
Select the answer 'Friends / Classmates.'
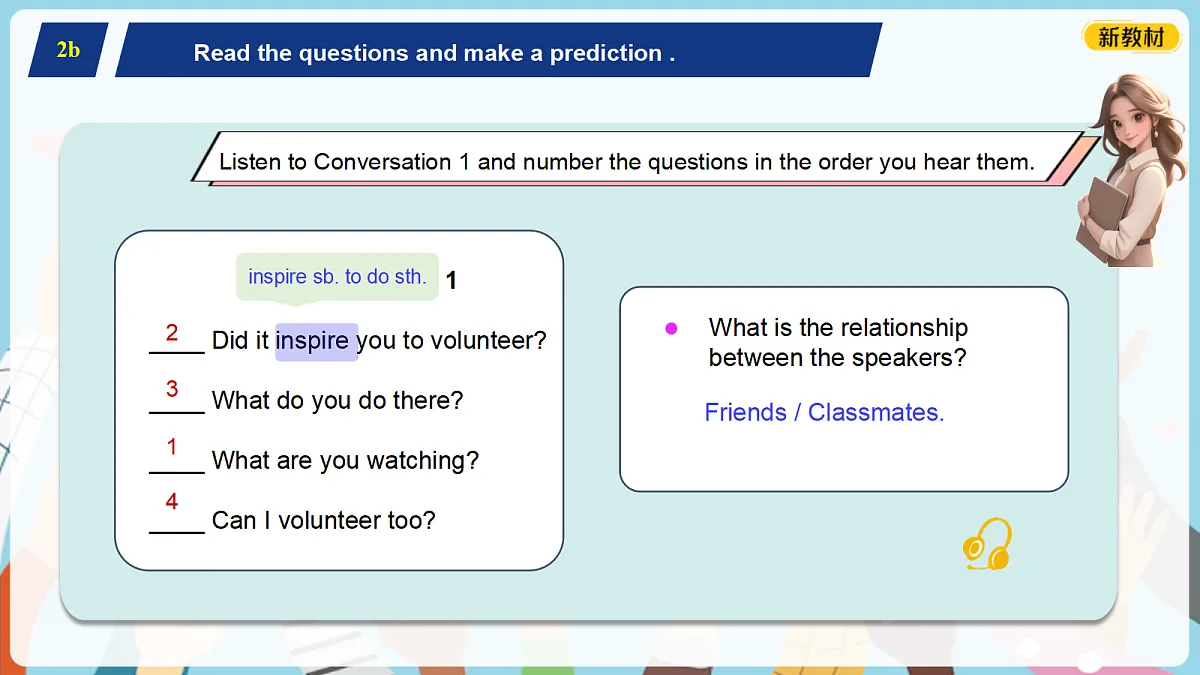click(x=824, y=412)
